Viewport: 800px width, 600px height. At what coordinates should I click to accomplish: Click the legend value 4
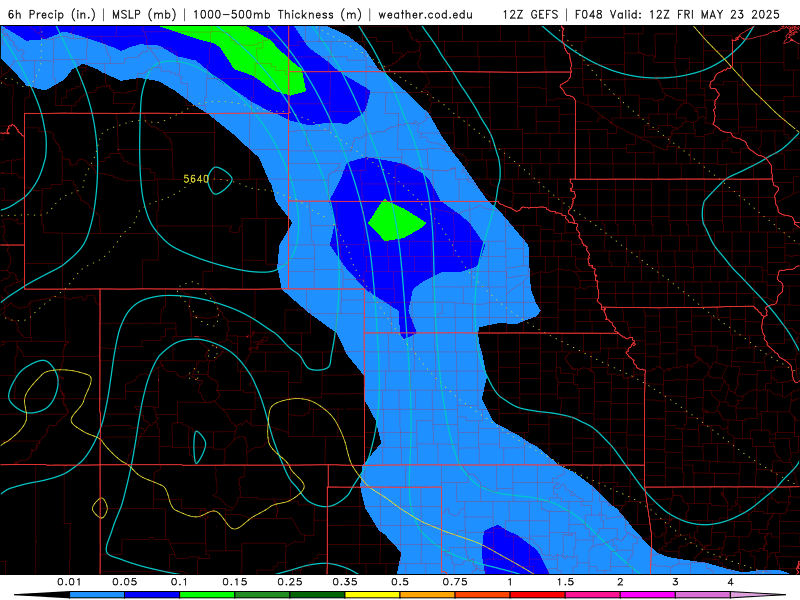point(731,582)
